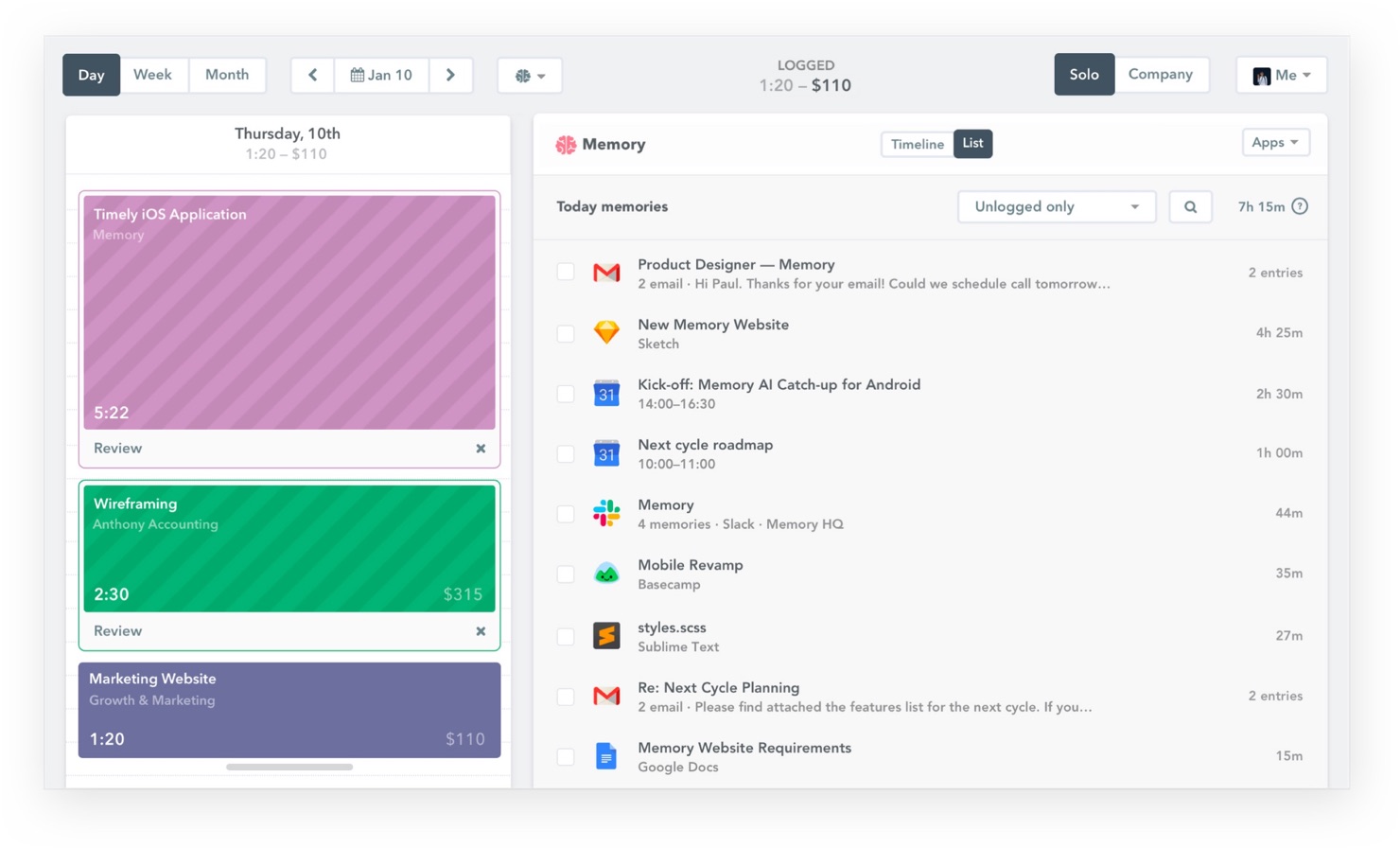Tick the checkbox beside Re: Next Cycle Planning
Viewport: 1400px width, 848px height.
tap(565, 696)
